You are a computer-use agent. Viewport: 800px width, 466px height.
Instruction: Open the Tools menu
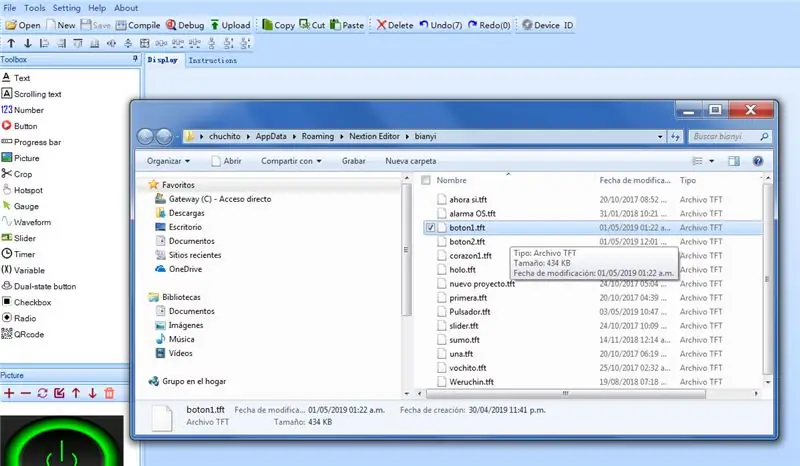(x=35, y=8)
